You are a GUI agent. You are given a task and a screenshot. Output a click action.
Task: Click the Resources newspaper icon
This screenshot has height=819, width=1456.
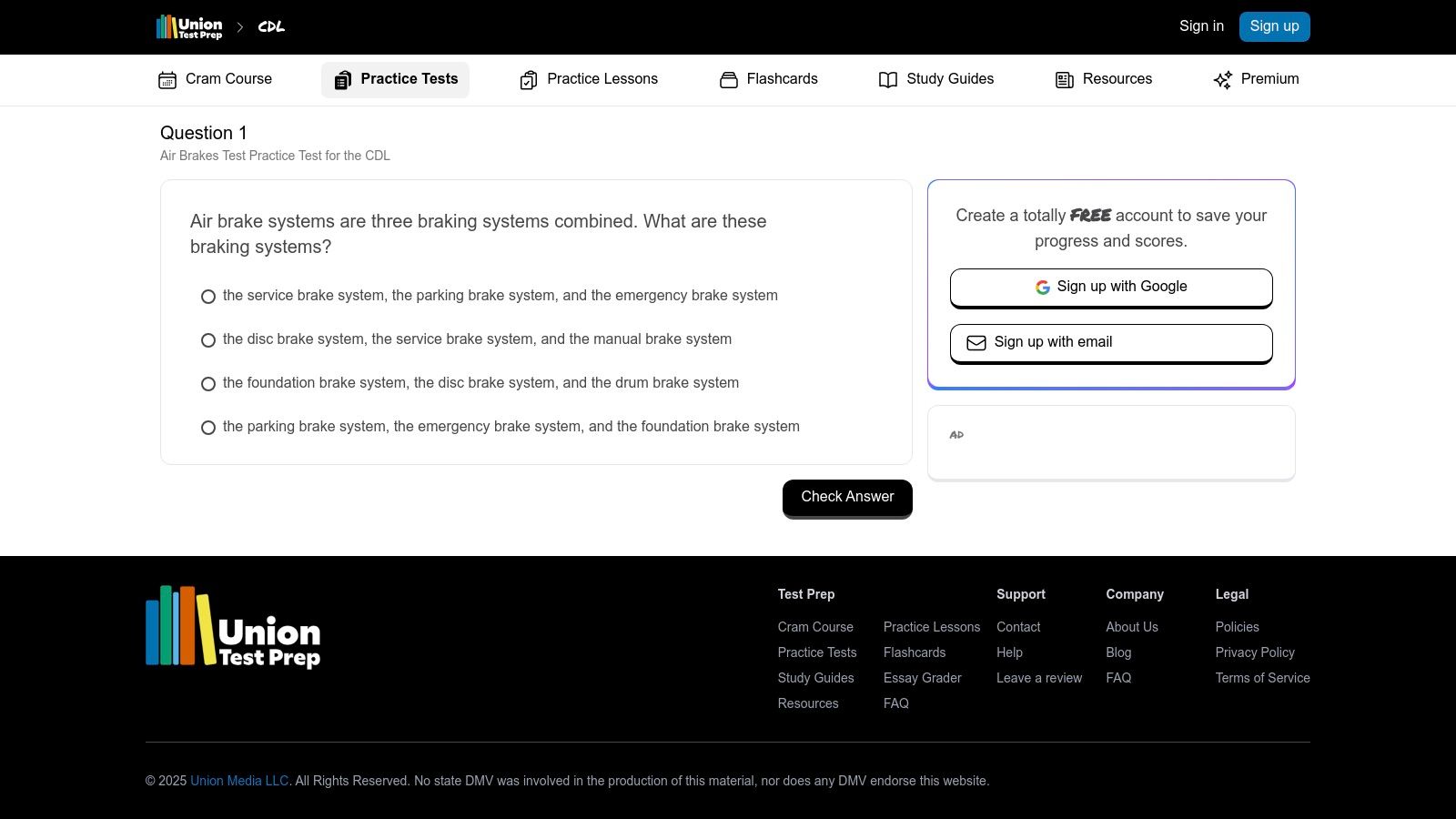tap(1065, 80)
